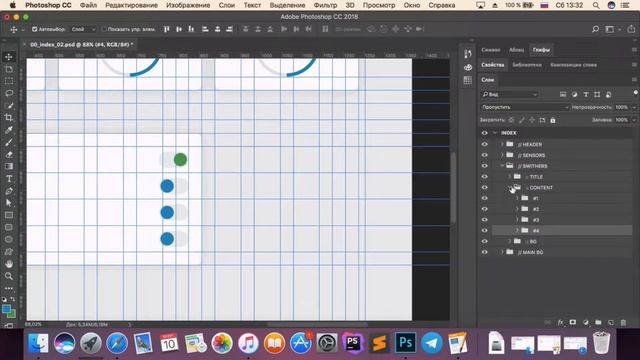Switch to the Свойства tab
This screenshot has width=640, height=360.
click(x=492, y=65)
